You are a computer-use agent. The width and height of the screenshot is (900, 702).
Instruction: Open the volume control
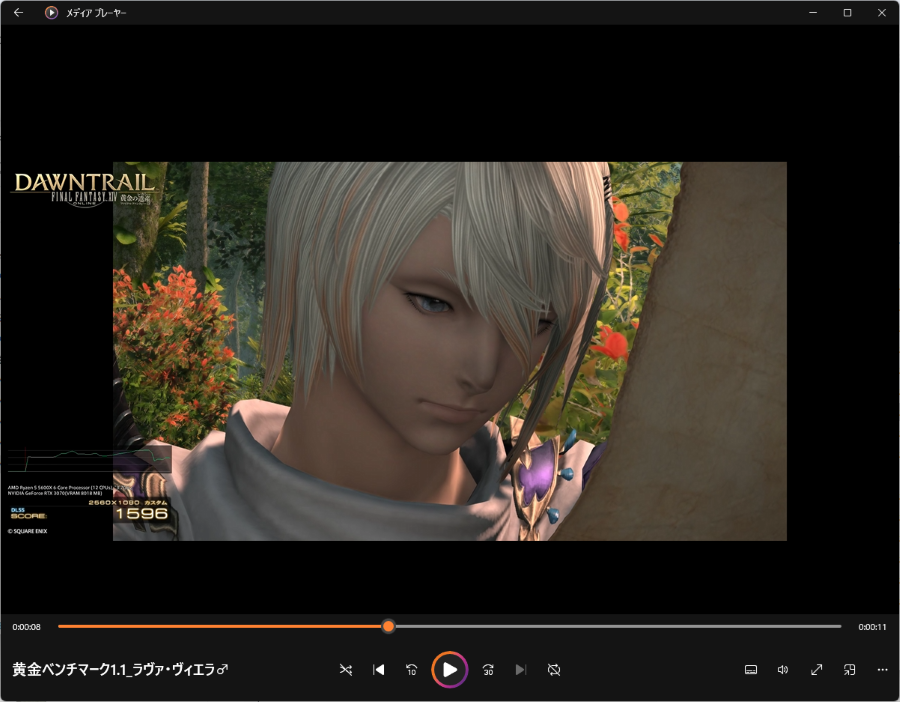click(783, 669)
